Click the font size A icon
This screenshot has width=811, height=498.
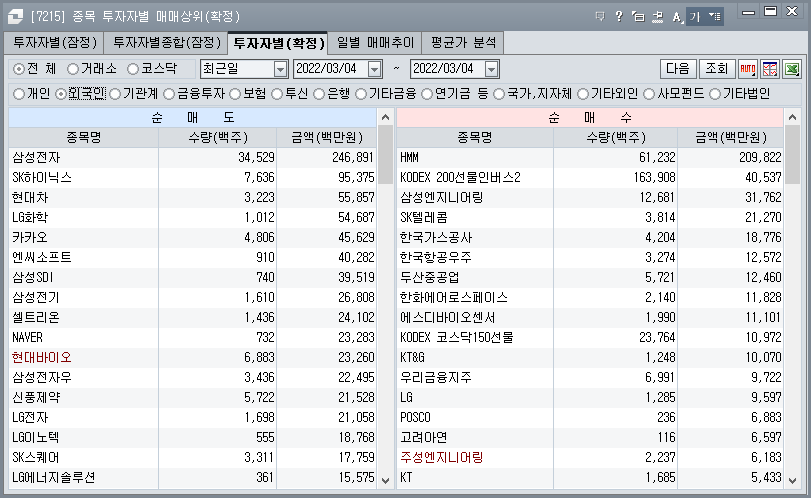[677, 17]
